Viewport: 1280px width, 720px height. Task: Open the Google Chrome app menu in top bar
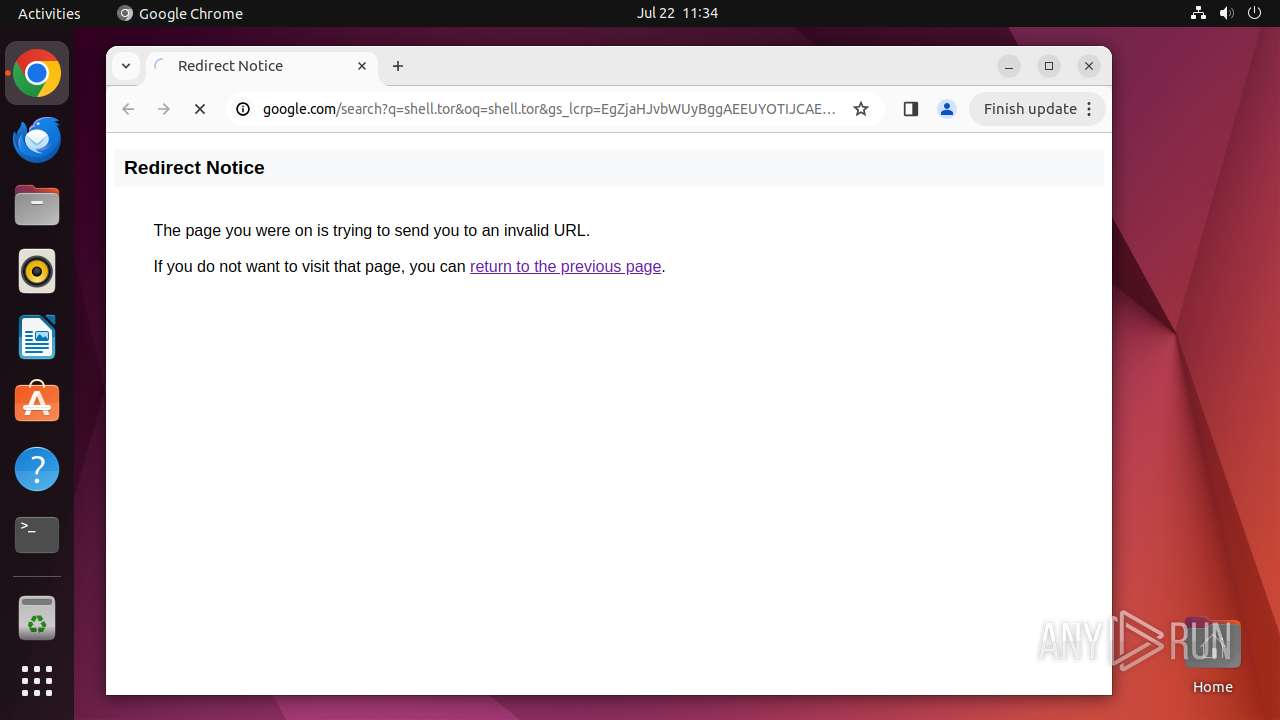pos(180,13)
